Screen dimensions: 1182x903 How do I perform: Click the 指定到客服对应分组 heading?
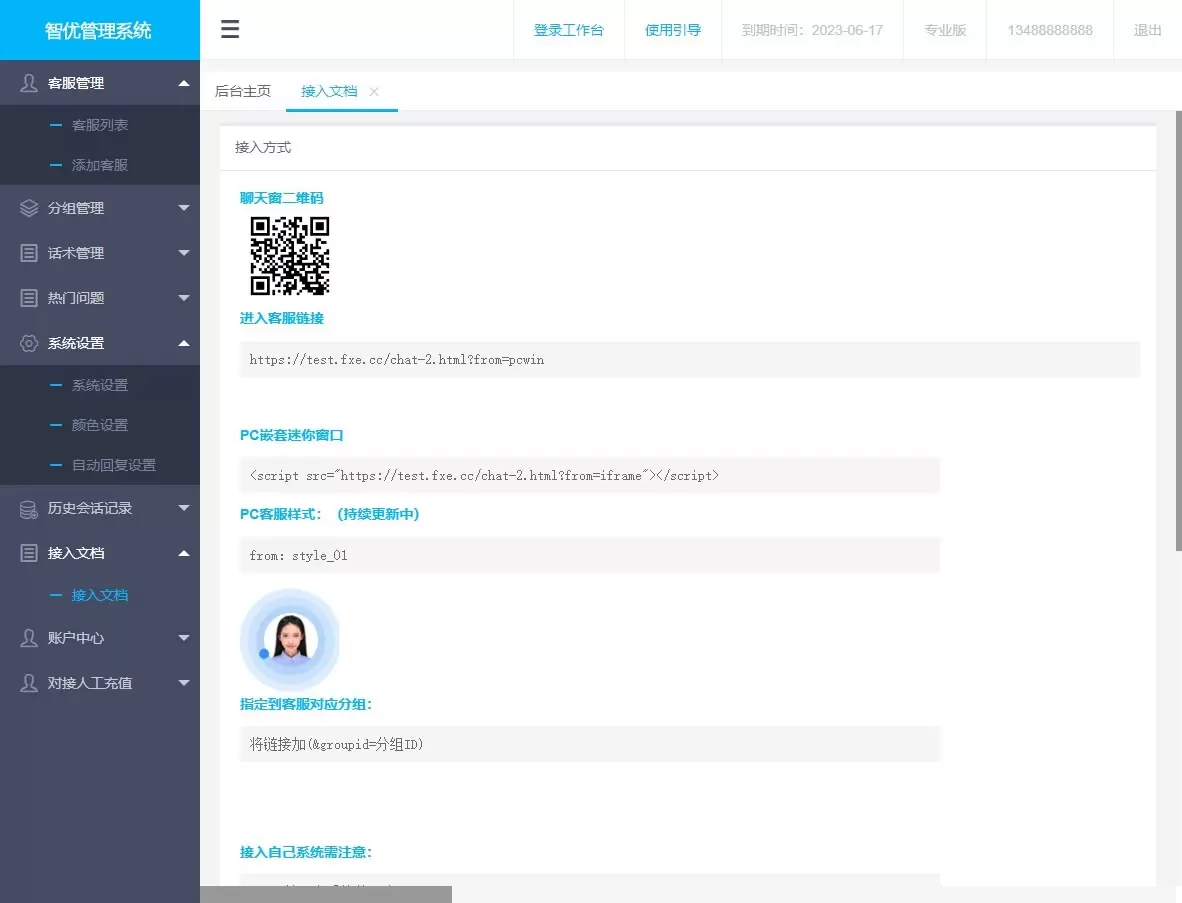306,704
